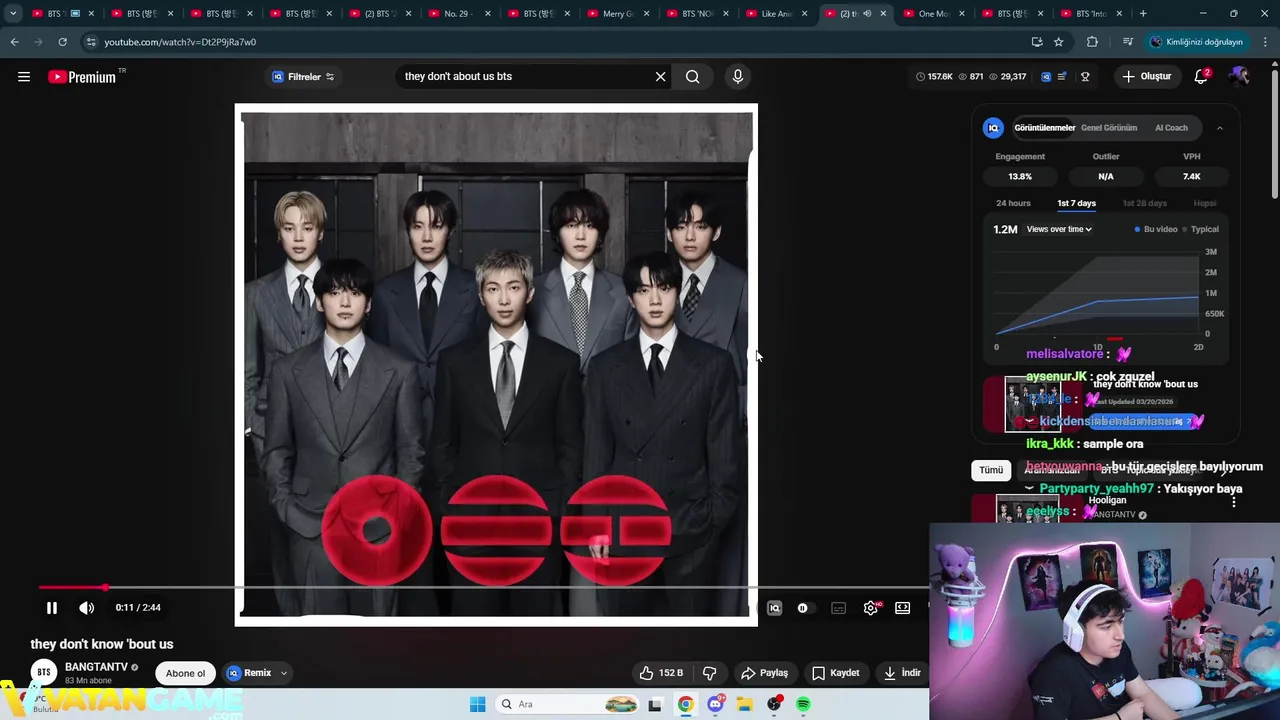Expand 'Views over time' dropdown

pyautogui.click(x=1059, y=229)
